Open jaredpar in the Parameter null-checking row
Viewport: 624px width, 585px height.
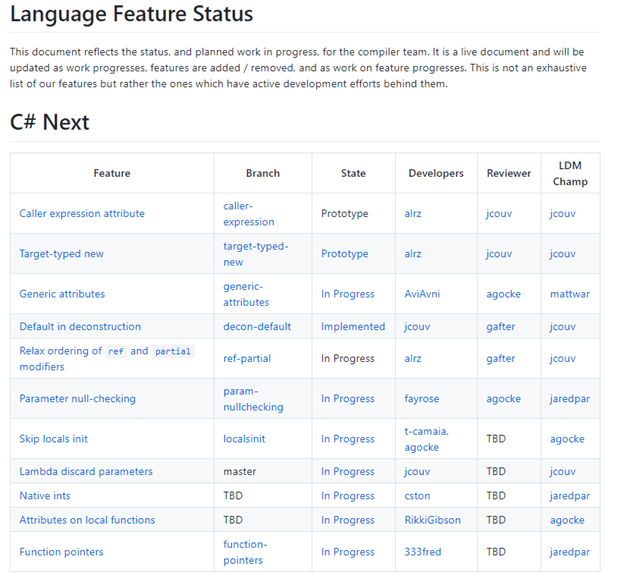point(570,398)
